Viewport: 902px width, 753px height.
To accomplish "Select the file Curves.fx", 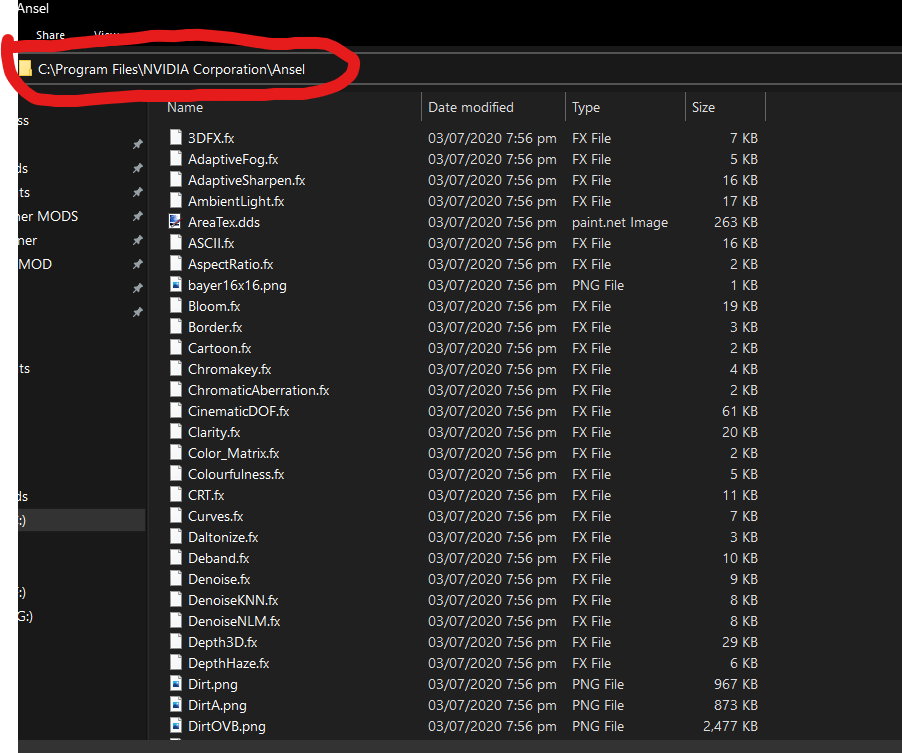I will (216, 516).
